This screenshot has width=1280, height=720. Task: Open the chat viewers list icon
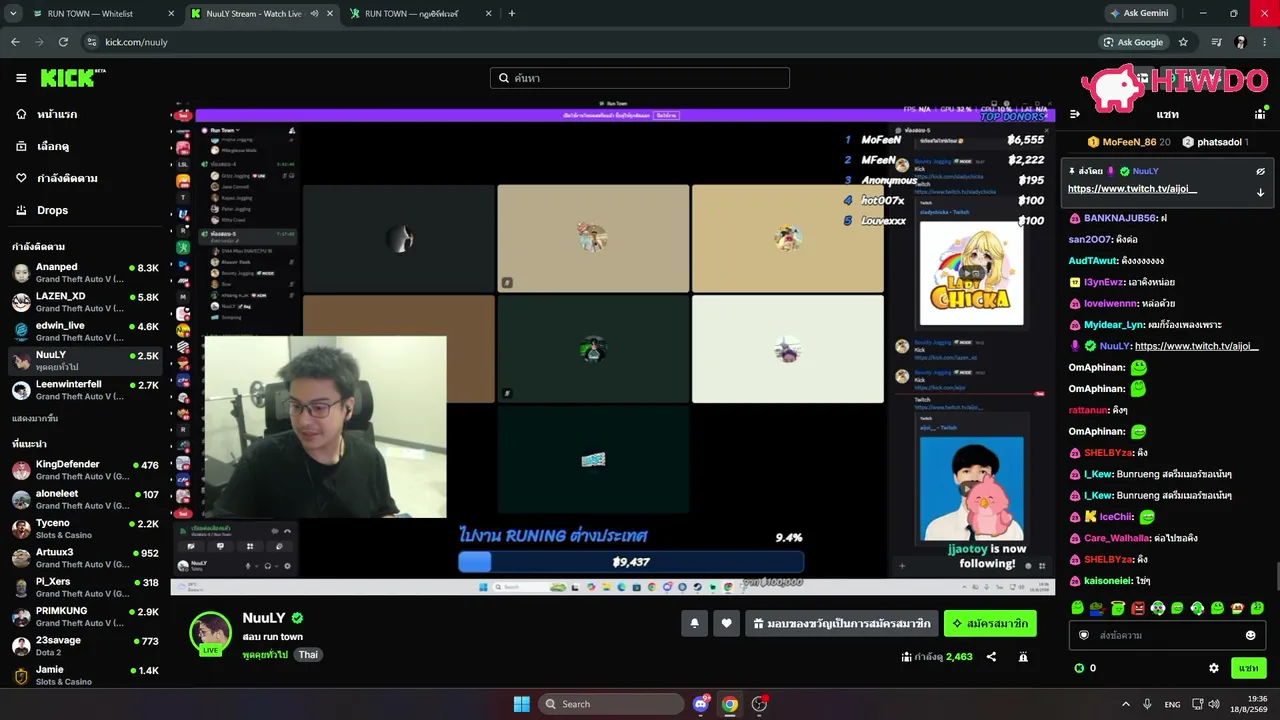(x=1260, y=114)
